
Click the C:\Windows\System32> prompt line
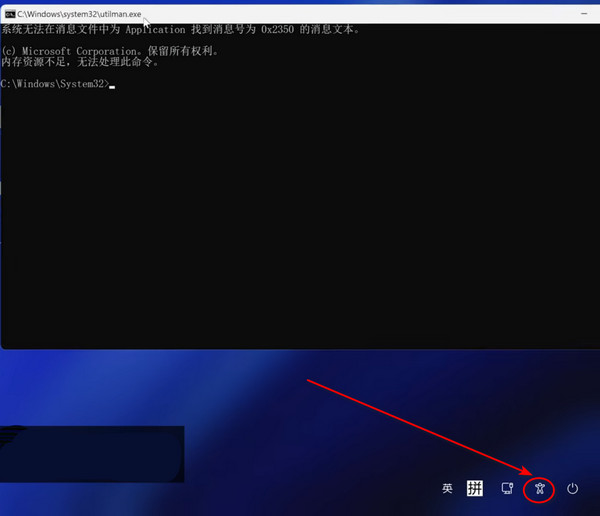click(x=55, y=84)
